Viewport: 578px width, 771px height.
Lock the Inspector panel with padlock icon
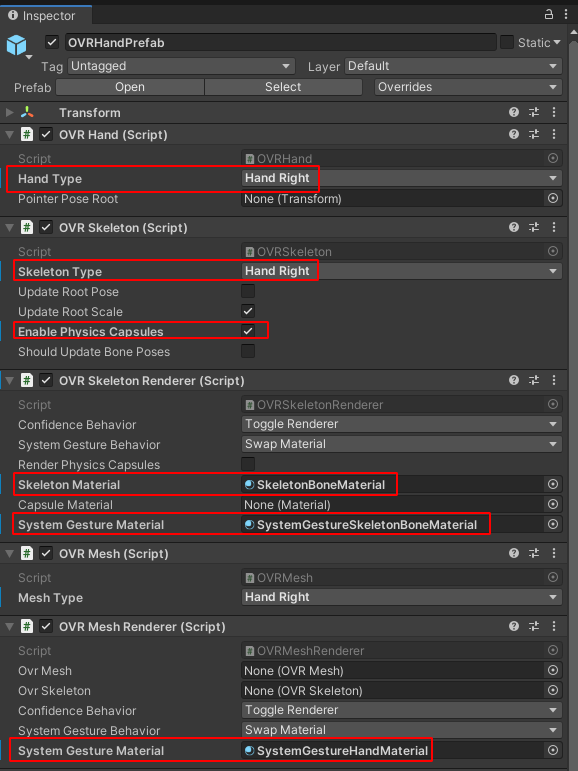[x=549, y=14]
